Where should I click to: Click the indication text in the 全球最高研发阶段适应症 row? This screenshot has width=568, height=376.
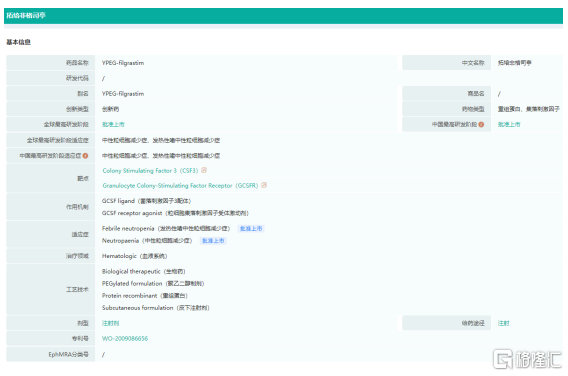tap(161, 140)
